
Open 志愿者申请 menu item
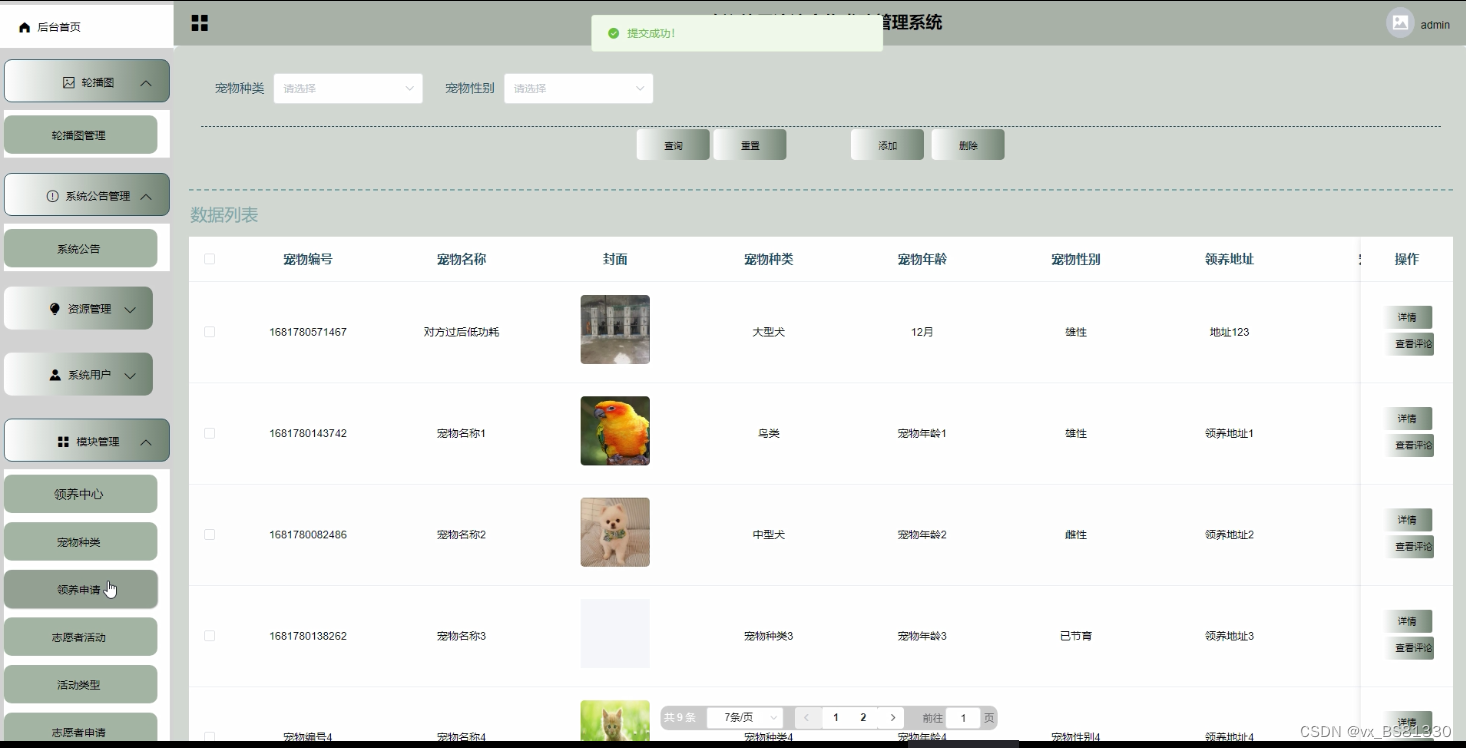pos(80,730)
